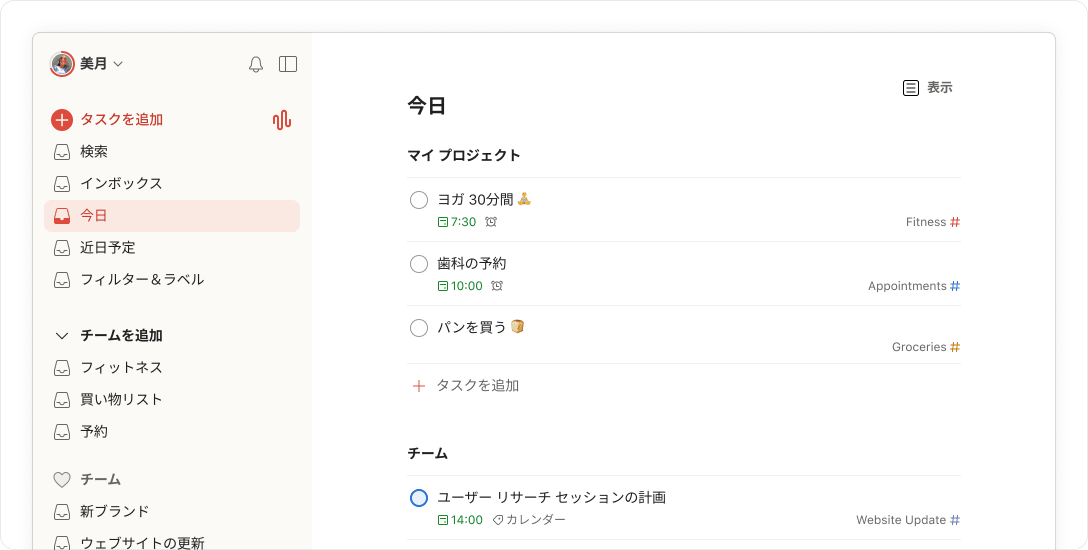The image size is (1088, 550).
Task: Open the 10:00 due date on 歯科の予約
Action: [461, 286]
